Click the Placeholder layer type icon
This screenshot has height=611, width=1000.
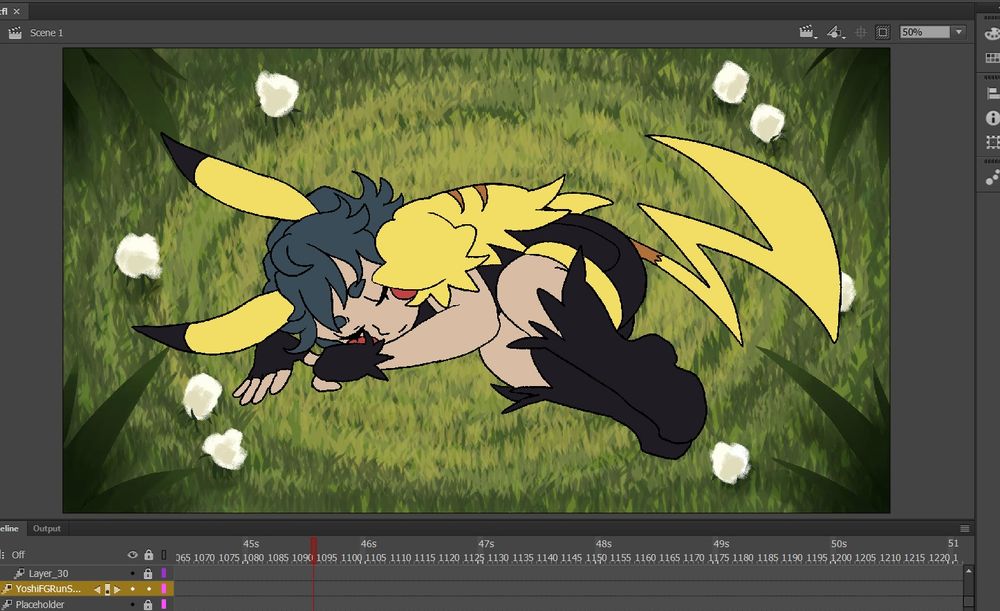[x=7, y=604]
